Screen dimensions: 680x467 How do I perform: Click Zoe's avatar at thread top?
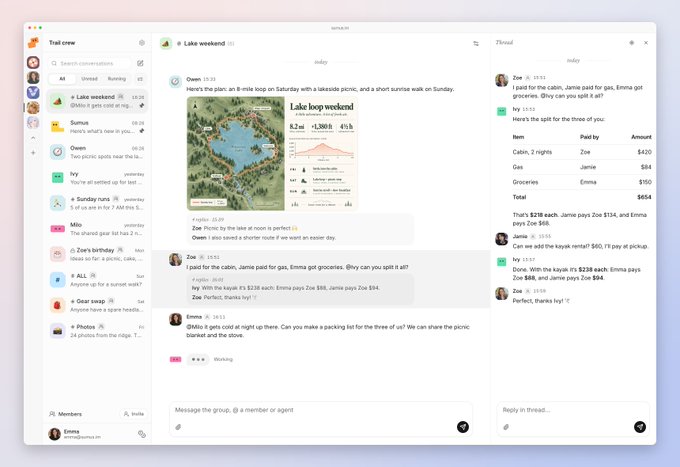tap(502, 80)
